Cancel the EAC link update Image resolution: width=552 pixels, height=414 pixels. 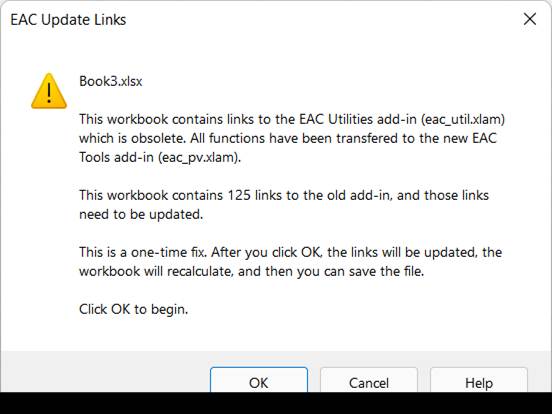369,380
